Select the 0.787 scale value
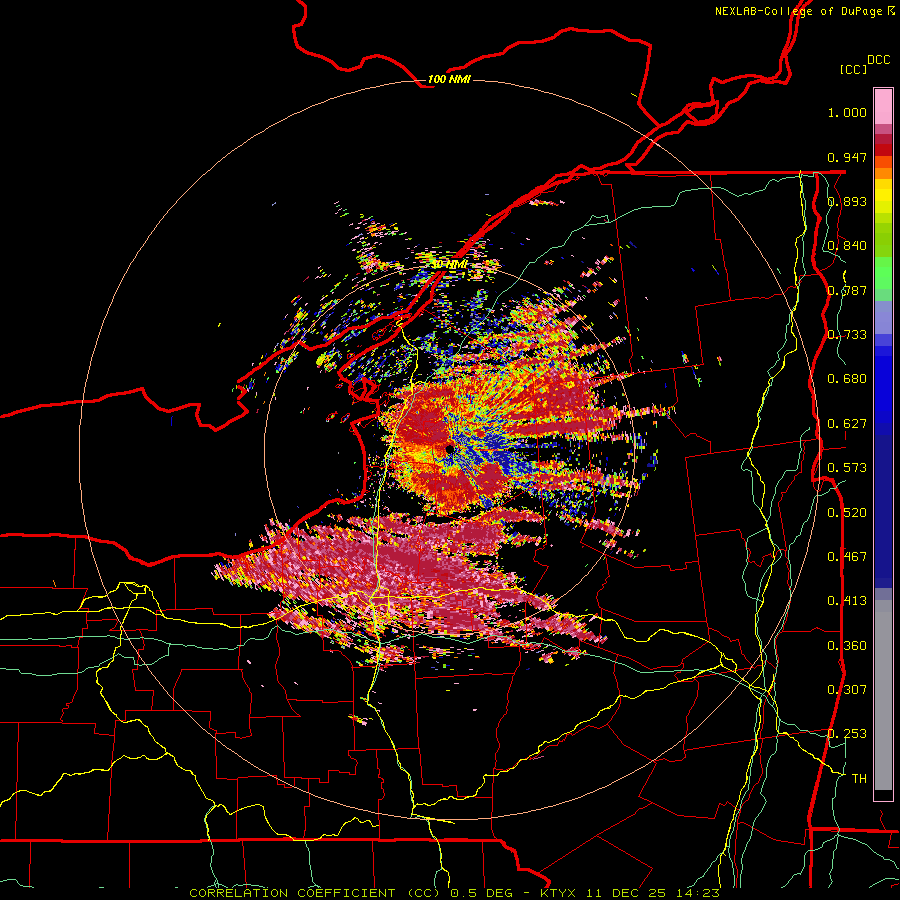The width and height of the screenshot is (900, 900). click(x=847, y=290)
